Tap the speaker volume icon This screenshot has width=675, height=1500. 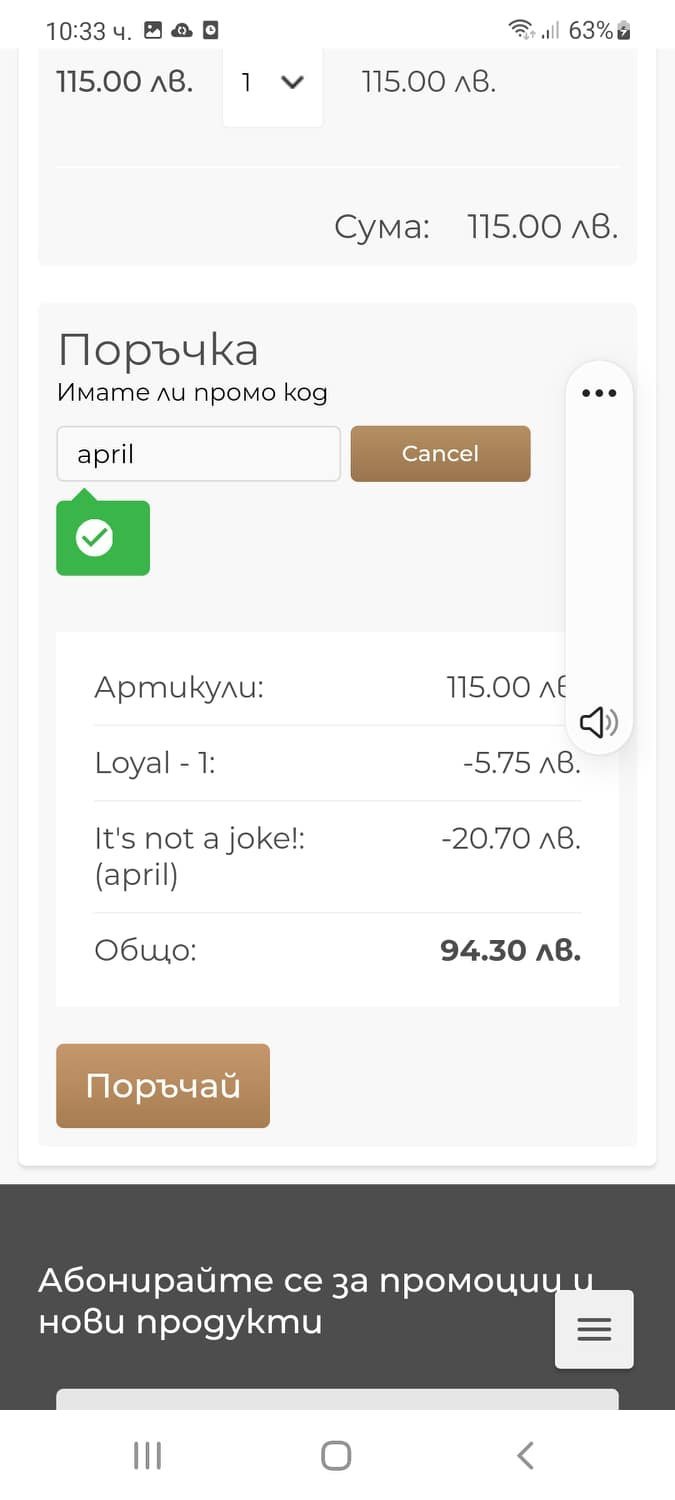pos(598,722)
